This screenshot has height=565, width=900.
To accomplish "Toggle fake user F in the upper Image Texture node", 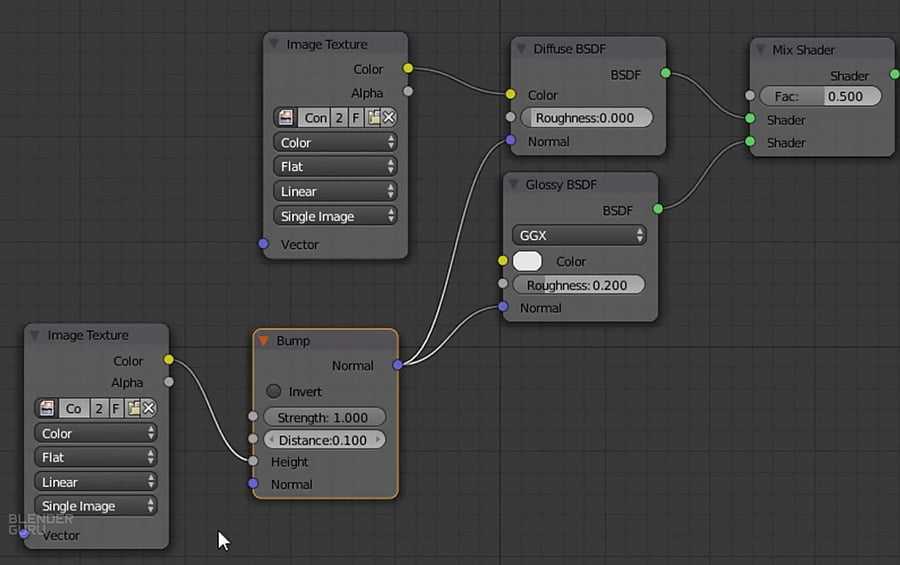I will (357, 118).
